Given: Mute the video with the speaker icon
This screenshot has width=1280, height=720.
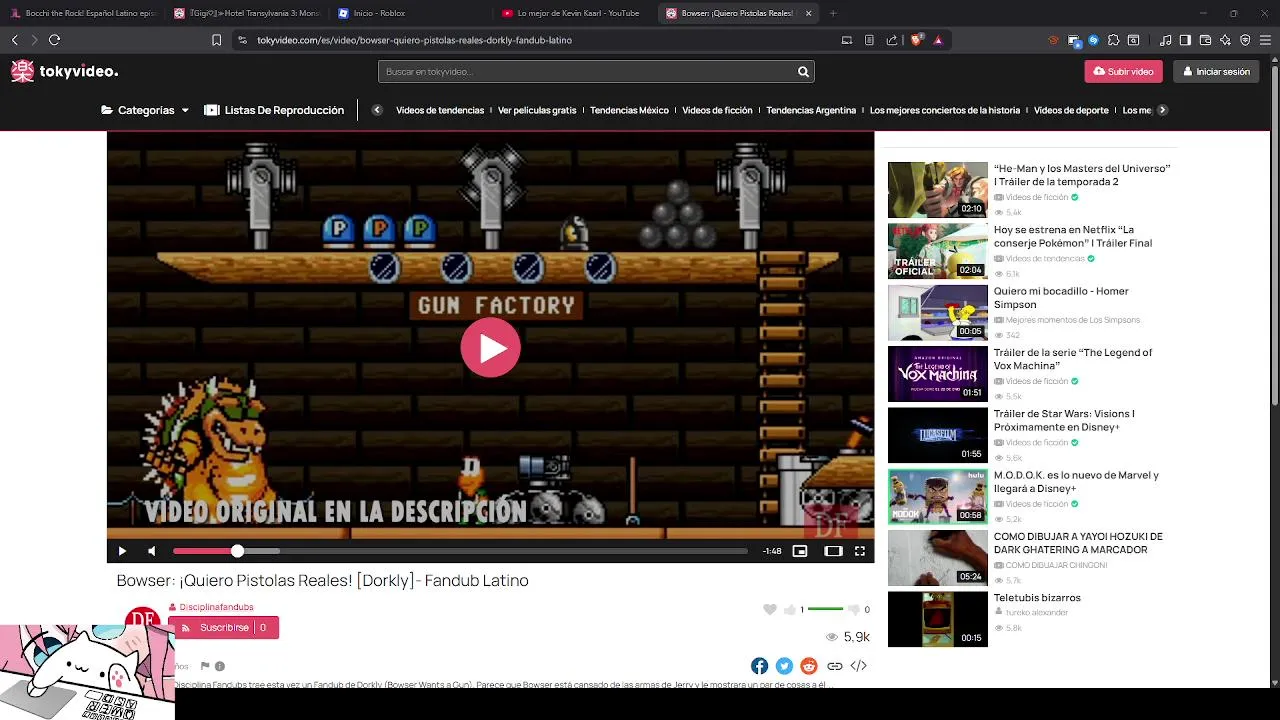Looking at the screenshot, I should 151,551.
